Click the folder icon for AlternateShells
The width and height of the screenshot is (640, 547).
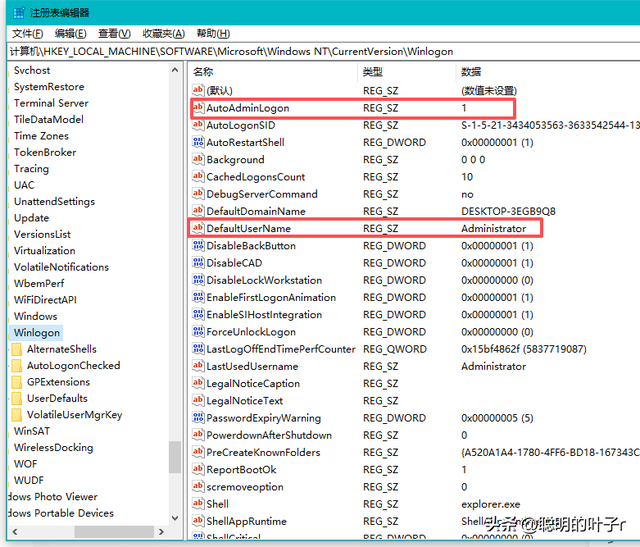pyautogui.click(x=17, y=349)
